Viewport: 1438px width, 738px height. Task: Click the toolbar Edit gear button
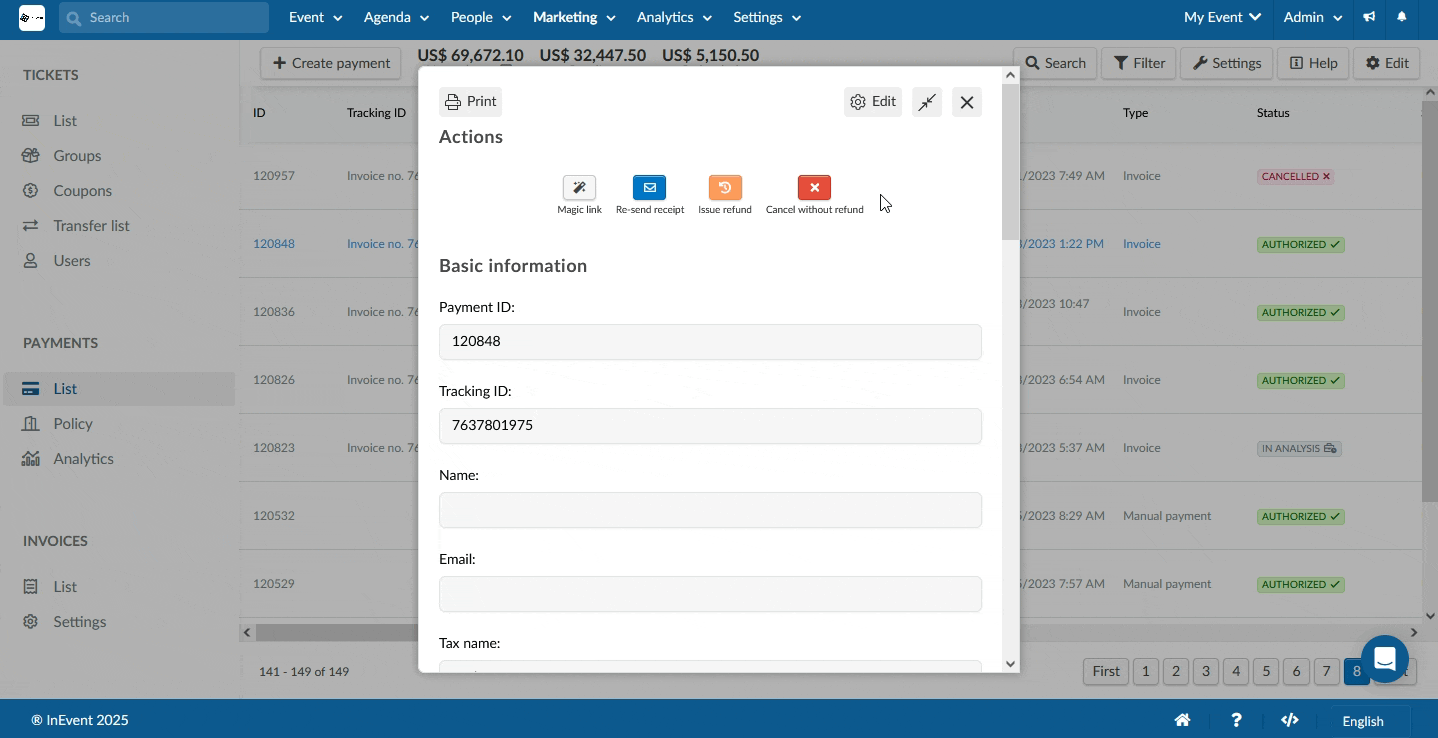click(1387, 63)
